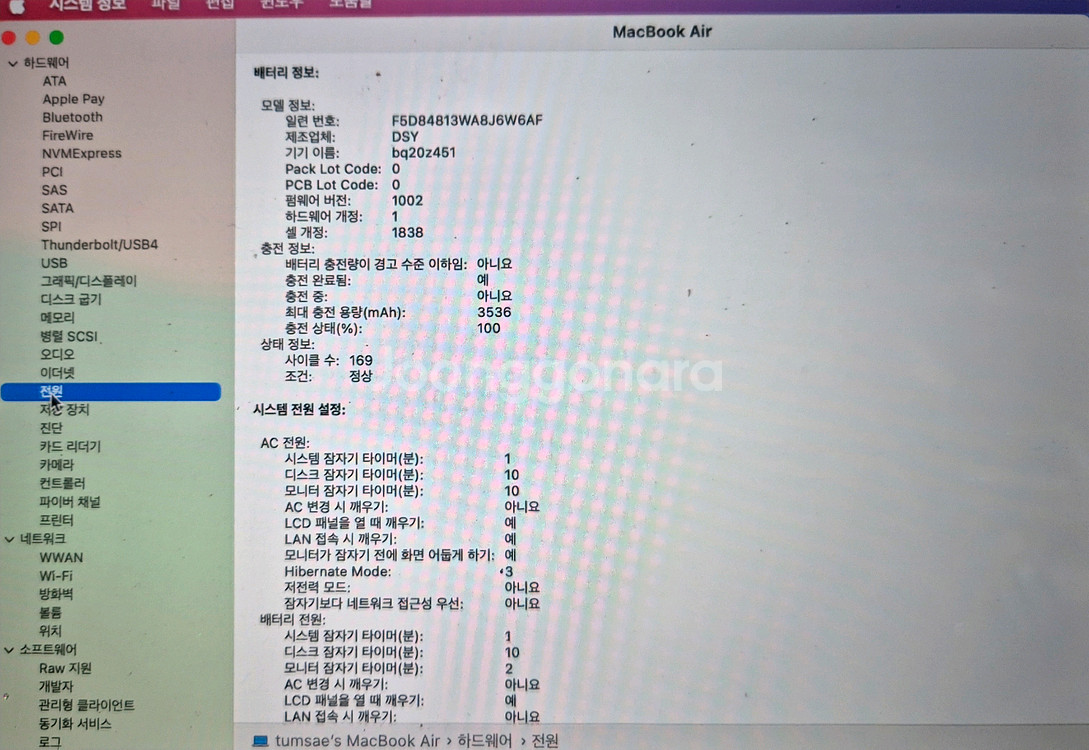Screen dimensions: 1089x750
Task: Open 프린터 in the sidebar
Action: (56, 520)
